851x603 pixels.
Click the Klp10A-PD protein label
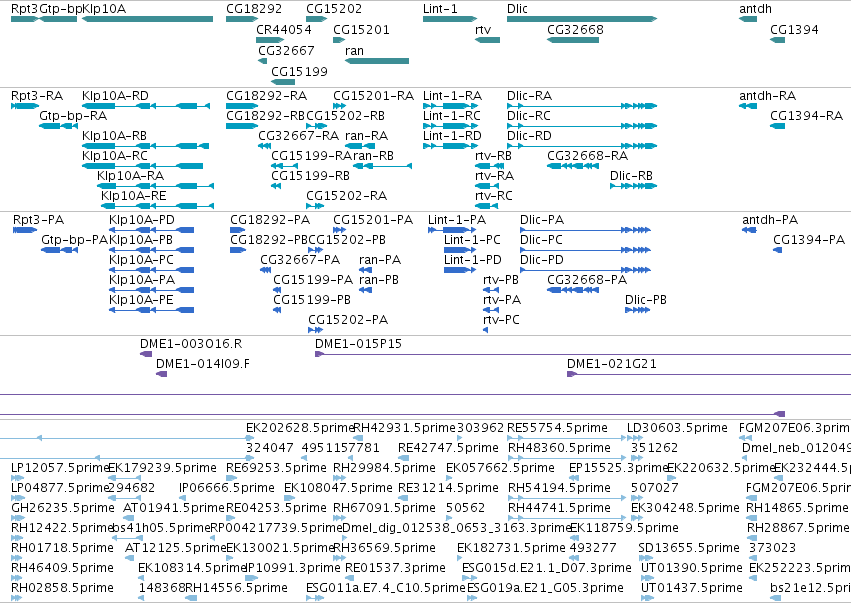click(x=142, y=220)
